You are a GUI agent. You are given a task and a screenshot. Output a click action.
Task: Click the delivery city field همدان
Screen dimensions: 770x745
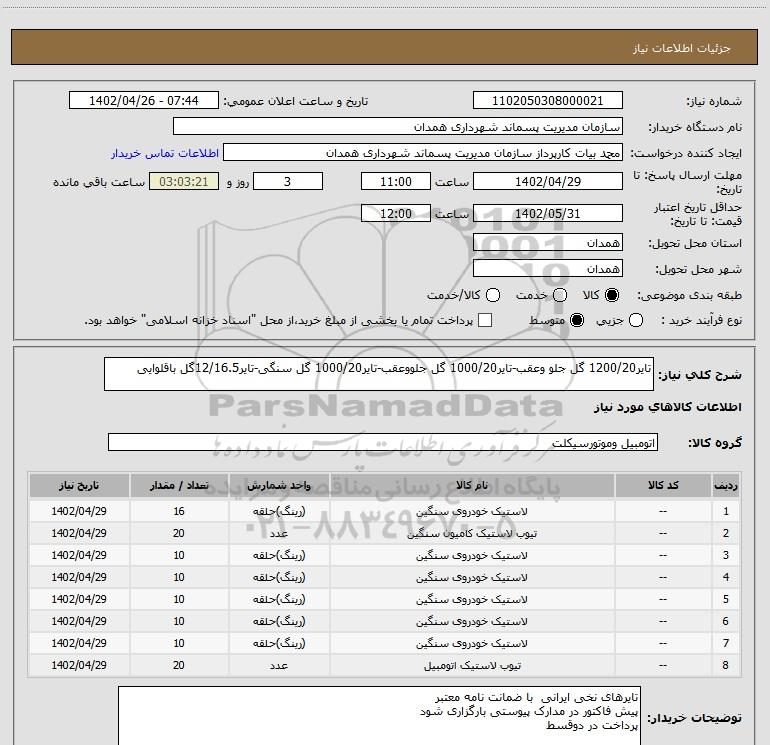548,268
